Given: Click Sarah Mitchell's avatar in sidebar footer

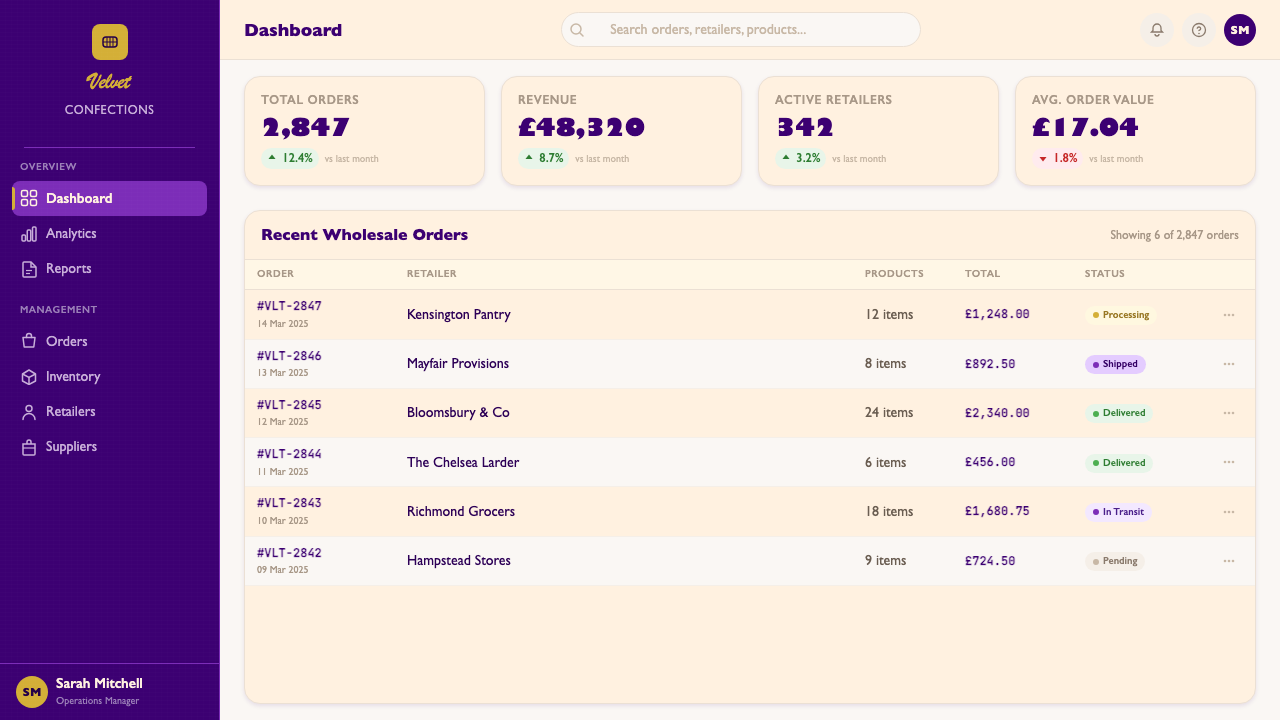Looking at the screenshot, I should click(x=32, y=691).
